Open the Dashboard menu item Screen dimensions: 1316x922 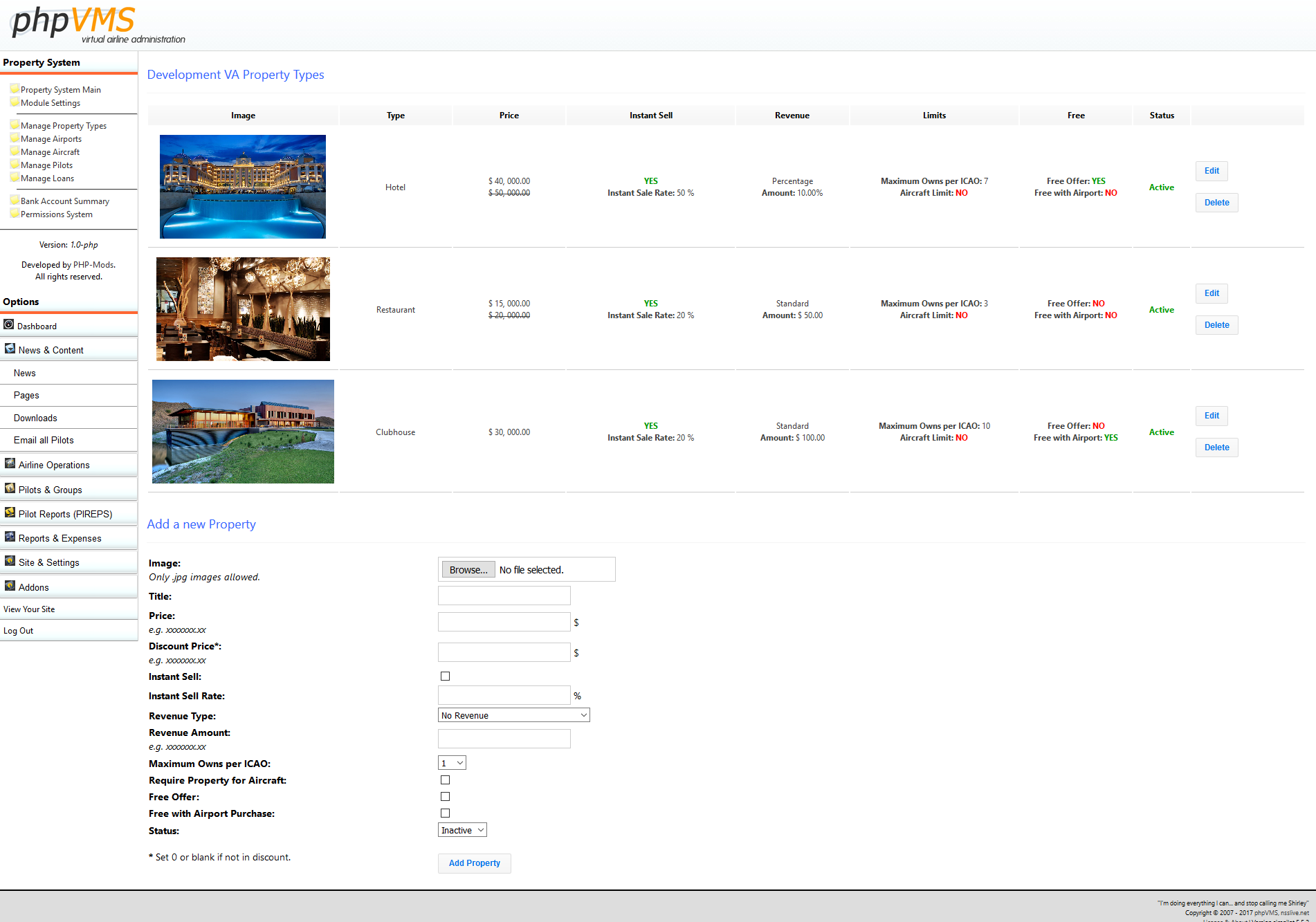coord(68,326)
